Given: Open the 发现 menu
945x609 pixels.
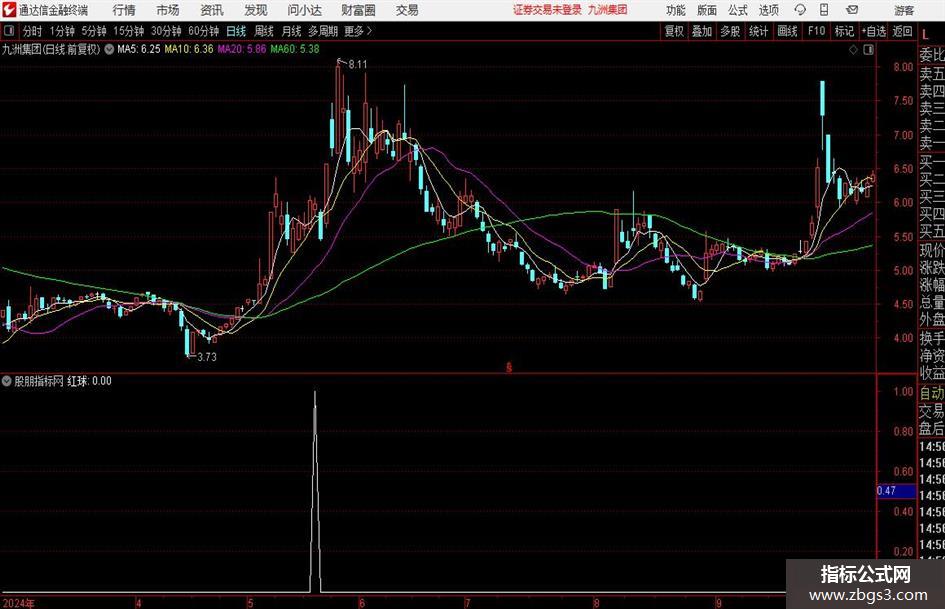Looking at the screenshot, I should 256,10.
